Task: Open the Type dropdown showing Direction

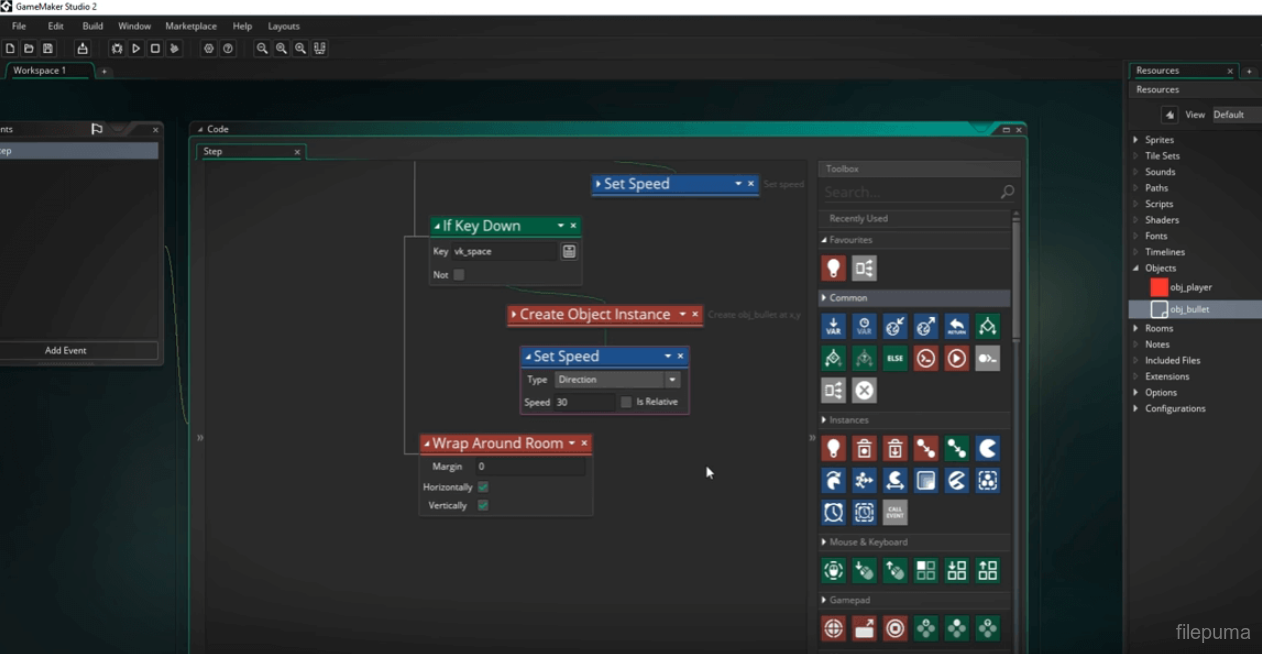Action: pyautogui.click(x=672, y=380)
